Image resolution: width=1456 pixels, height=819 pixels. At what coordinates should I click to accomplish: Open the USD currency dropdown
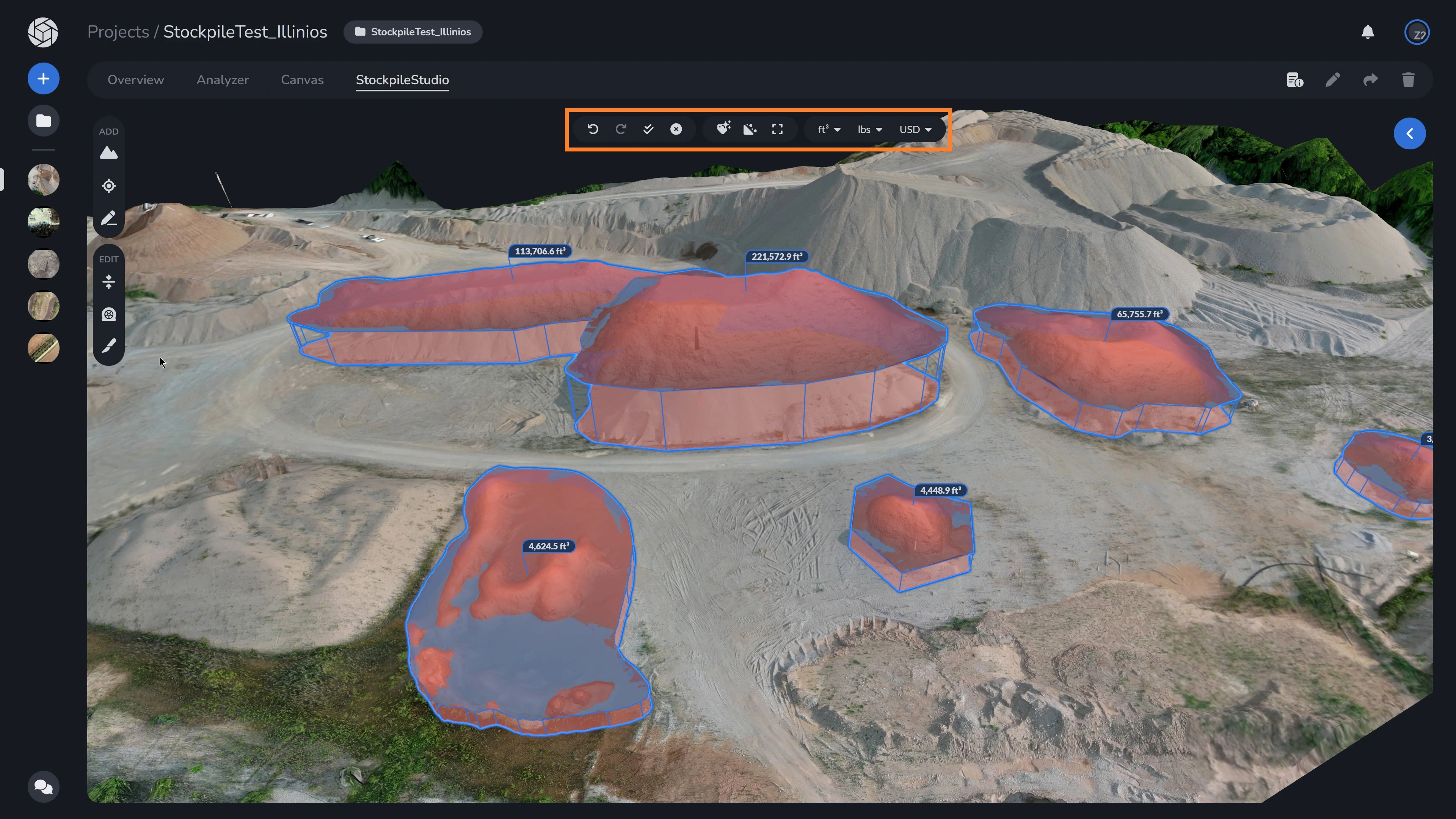(915, 129)
